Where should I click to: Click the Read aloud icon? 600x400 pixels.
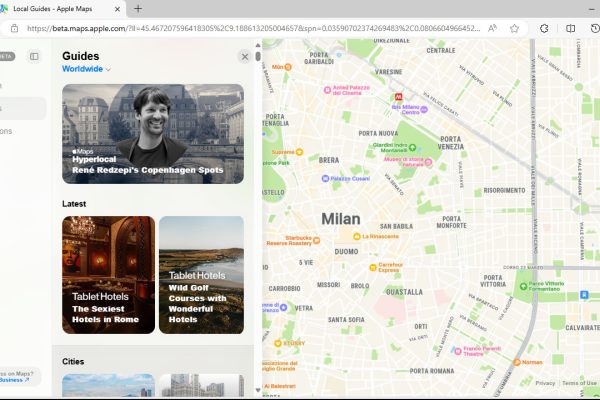pyautogui.click(x=492, y=28)
